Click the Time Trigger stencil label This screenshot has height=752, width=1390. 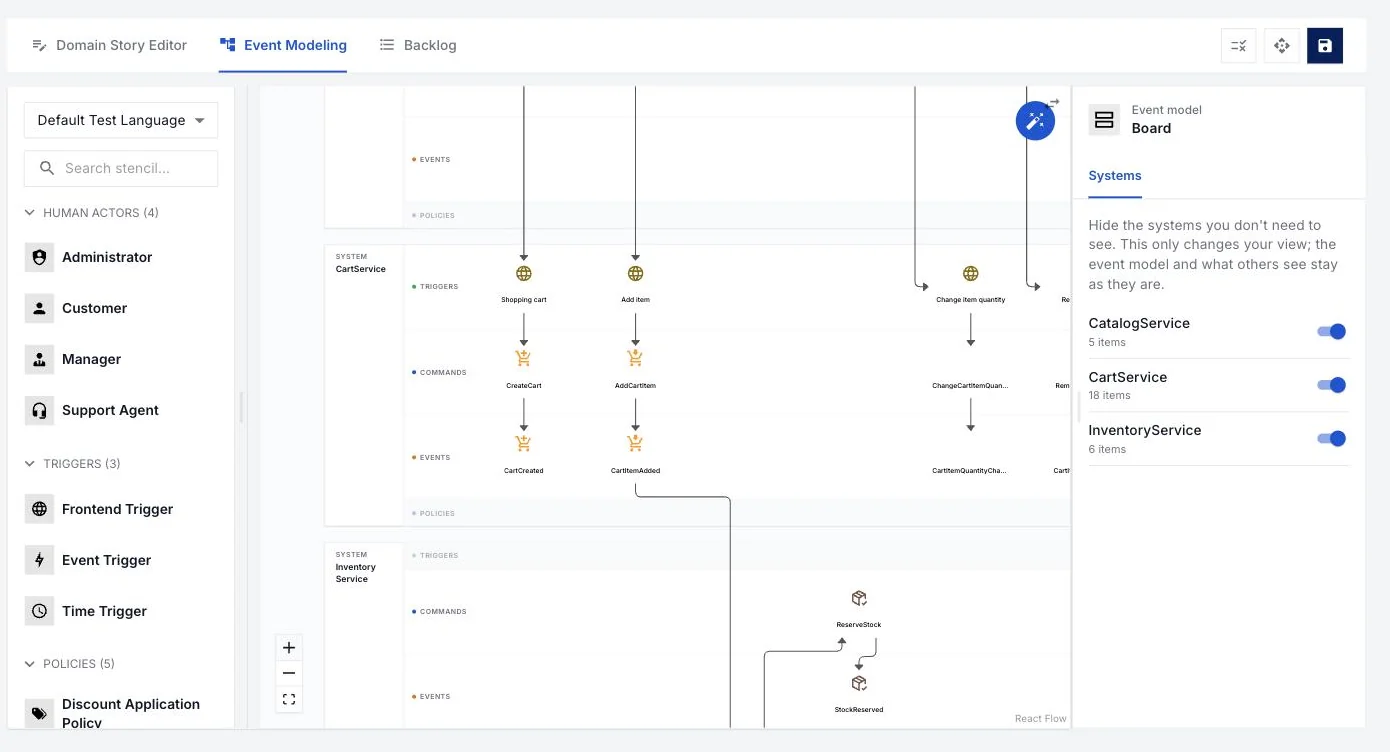tap(104, 611)
